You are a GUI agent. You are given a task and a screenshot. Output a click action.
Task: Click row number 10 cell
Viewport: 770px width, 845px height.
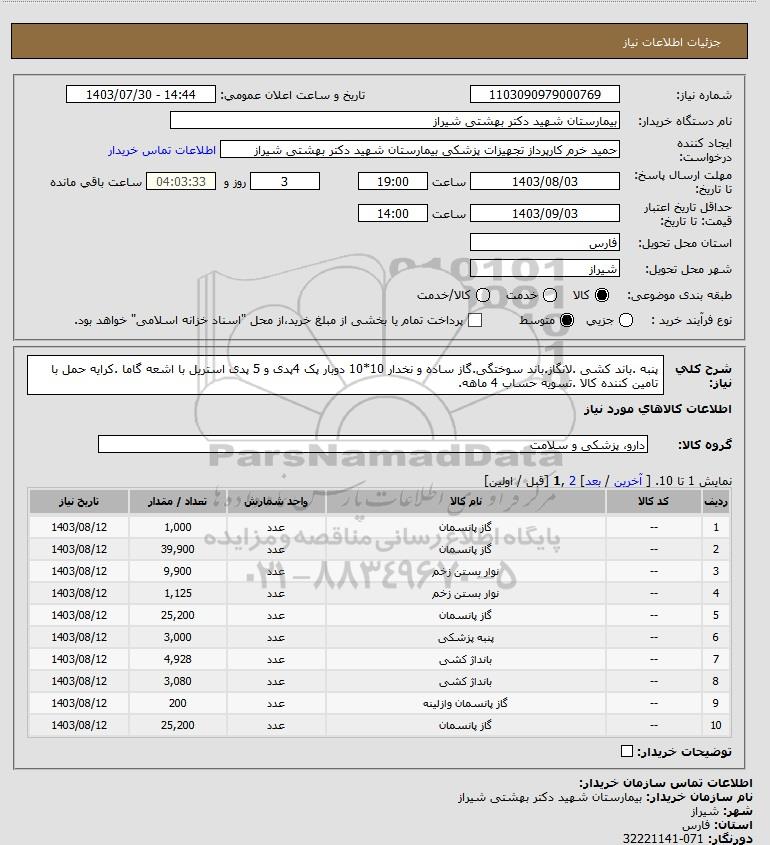coord(716,725)
